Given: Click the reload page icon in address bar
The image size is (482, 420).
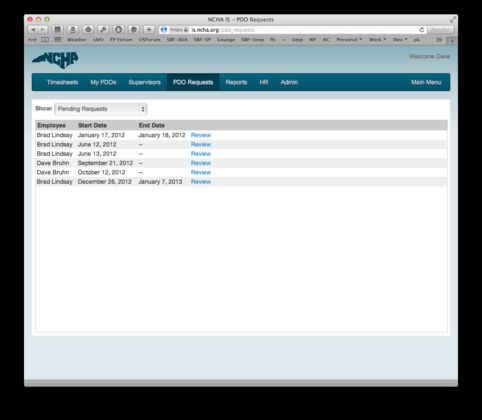Looking at the screenshot, I should coord(422,30).
